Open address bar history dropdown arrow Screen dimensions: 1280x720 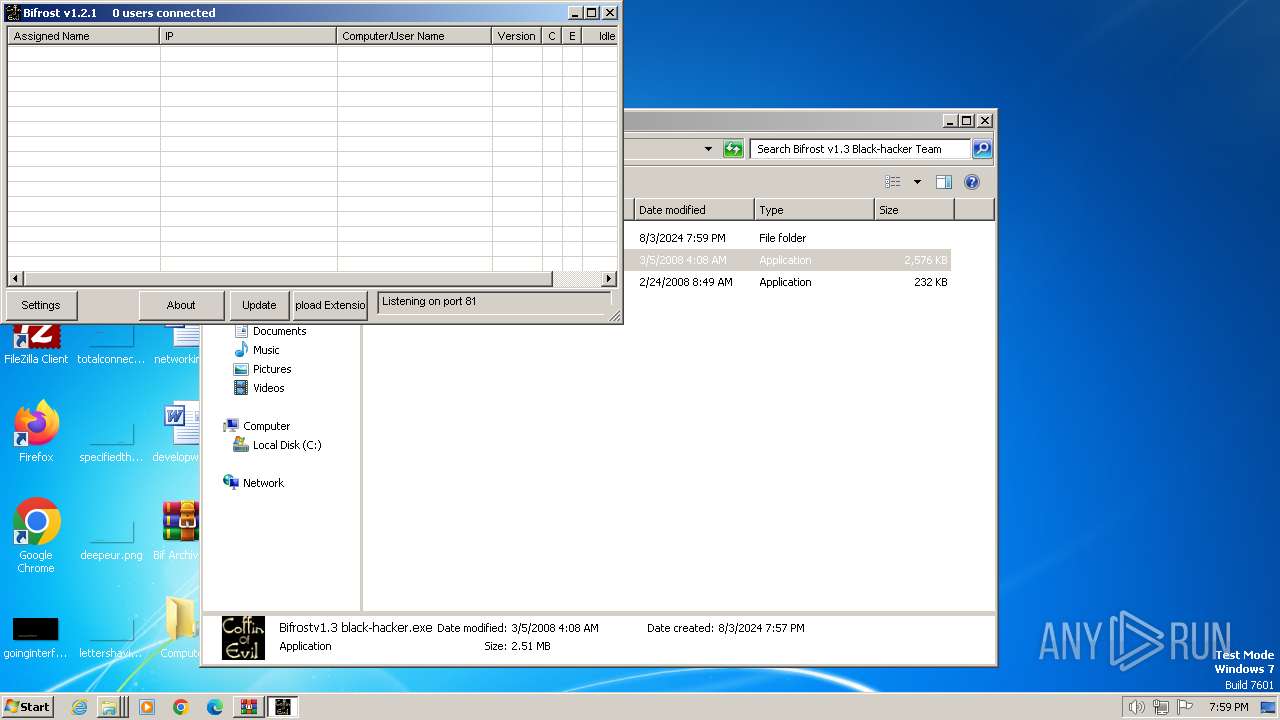click(708, 149)
